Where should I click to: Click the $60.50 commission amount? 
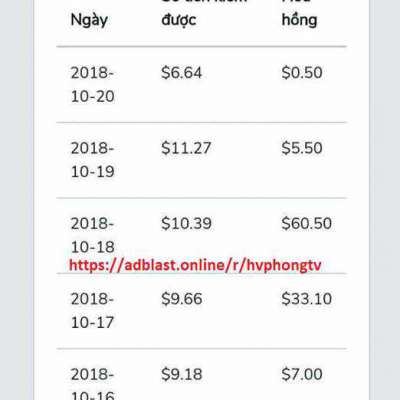tap(307, 223)
